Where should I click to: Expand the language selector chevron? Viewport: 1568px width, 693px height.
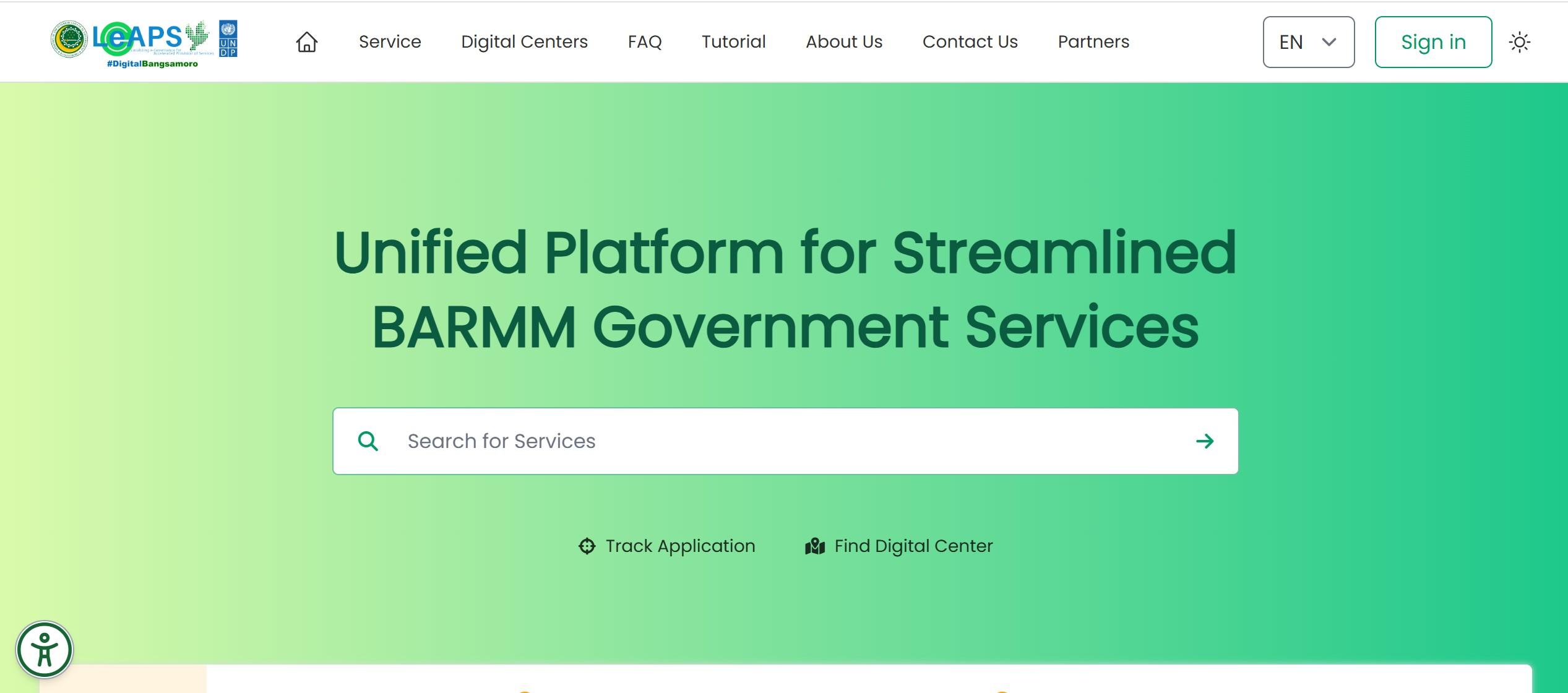pos(1329,42)
